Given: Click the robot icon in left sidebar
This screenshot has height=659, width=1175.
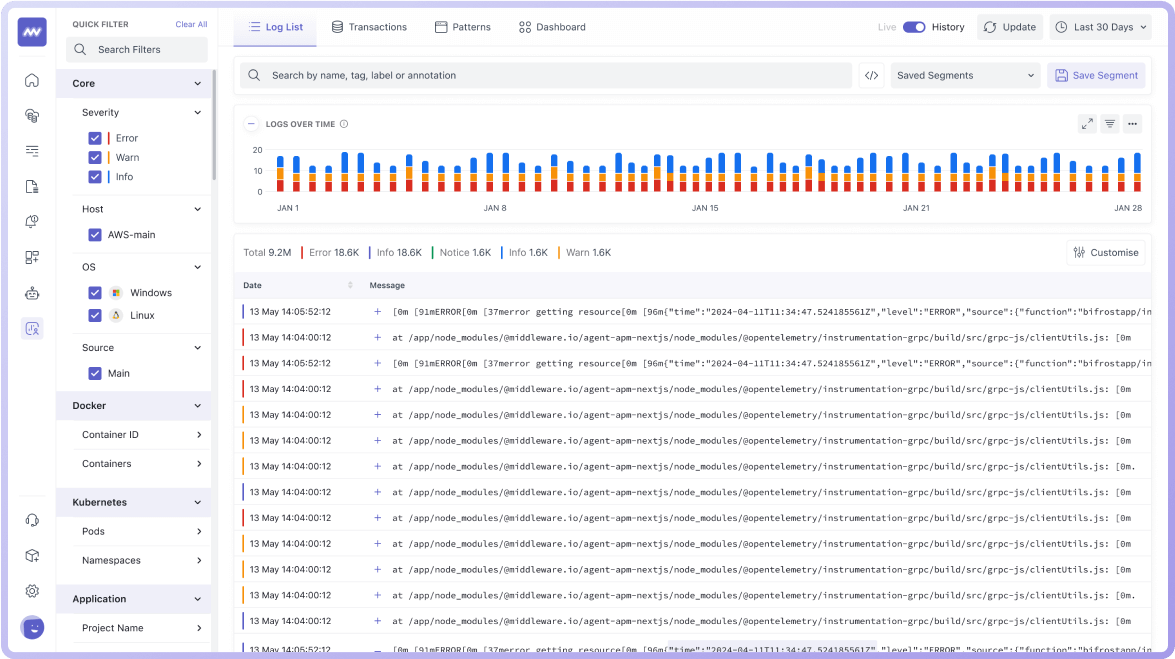Looking at the screenshot, I should (x=32, y=293).
